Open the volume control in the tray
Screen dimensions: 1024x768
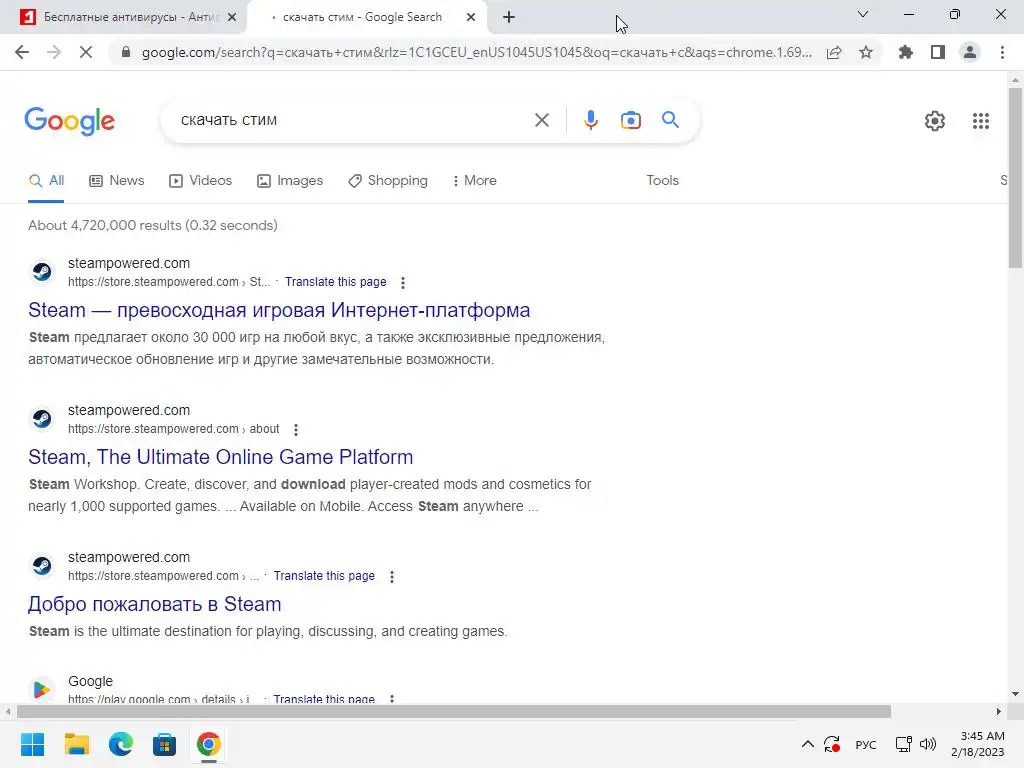click(927, 744)
